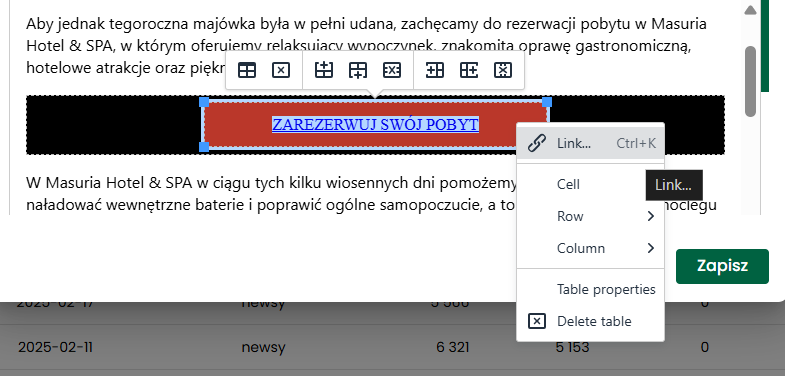Click 'newsy' in the 2025-02-11 row
The width and height of the screenshot is (785, 376).
coord(263,347)
